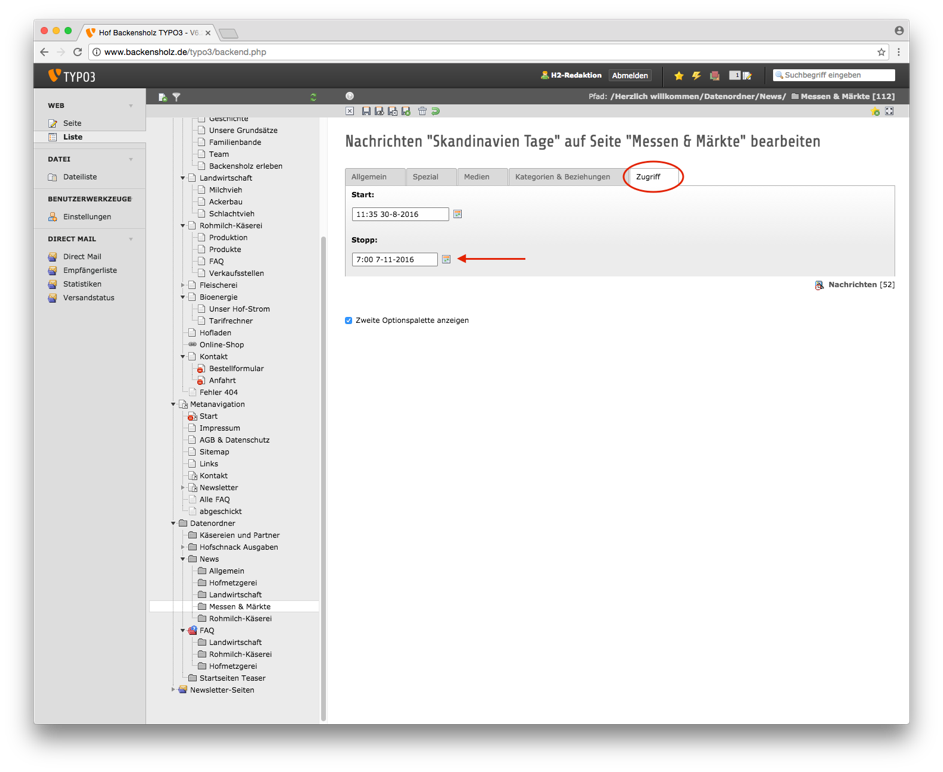Click the clear cache lightning icon
The width and height of the screenshot is (943, 772).
point(696,75)
